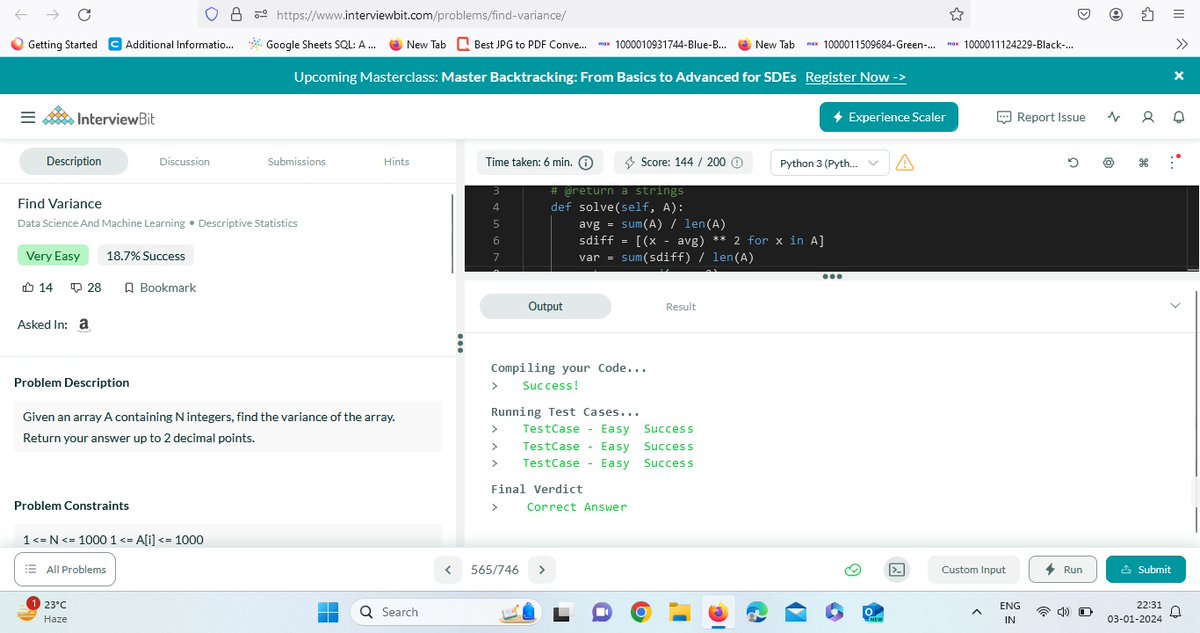This screenshot has width=1200, height=633.
Task: Open Windows Start menu
Action: pos(329,611)
